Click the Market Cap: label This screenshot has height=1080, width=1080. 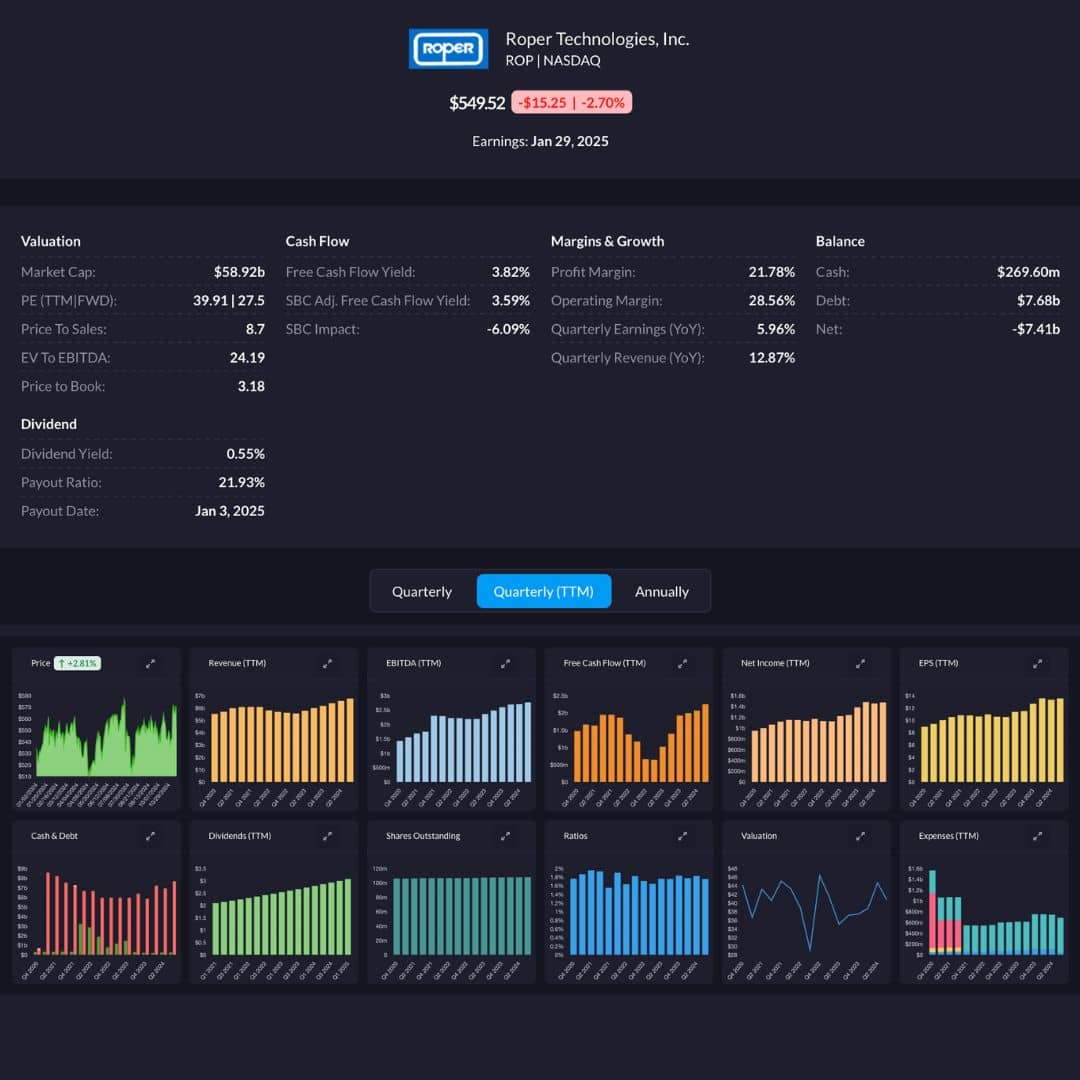pos(58,272)
